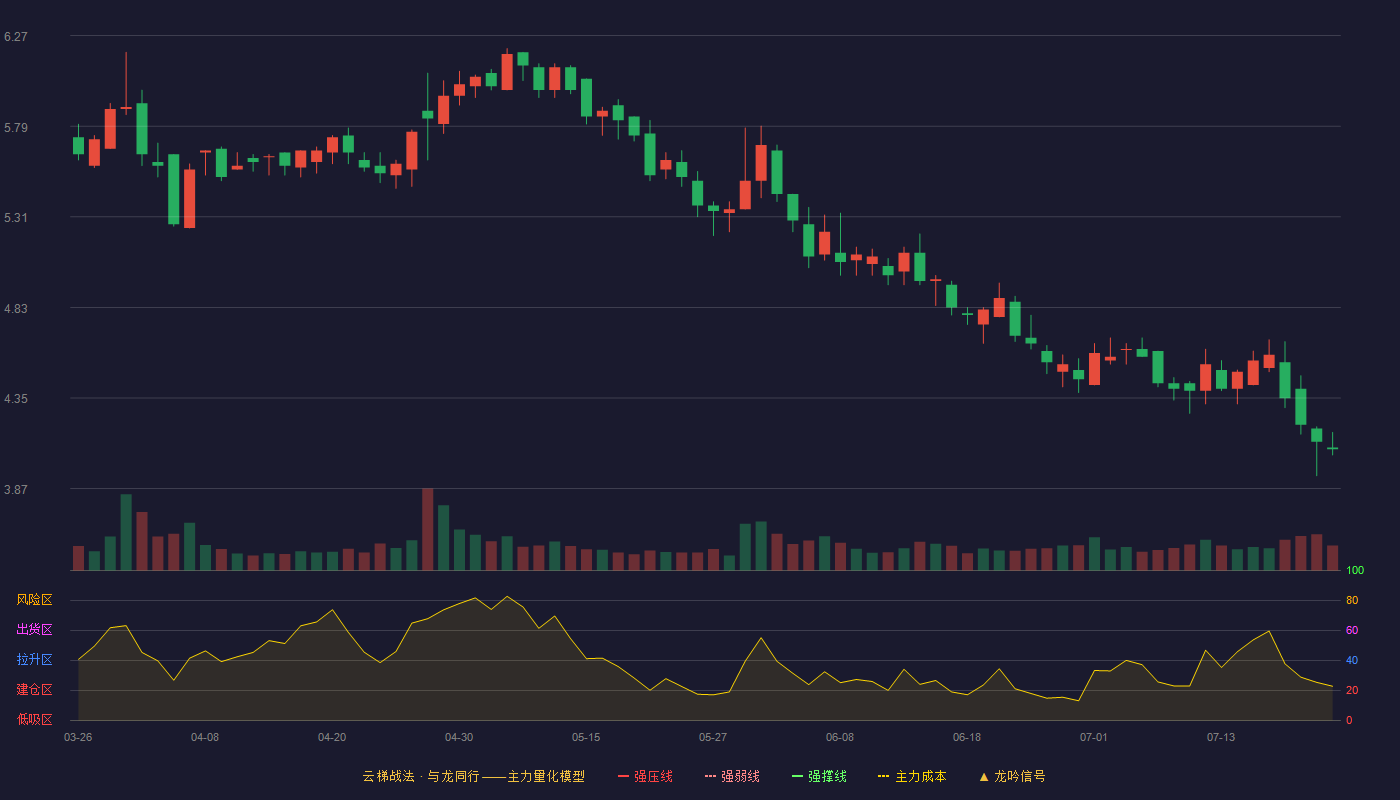Select the 06-18 date label
The width and height of the screenshot is (1400, 800).
coord(967,737)
